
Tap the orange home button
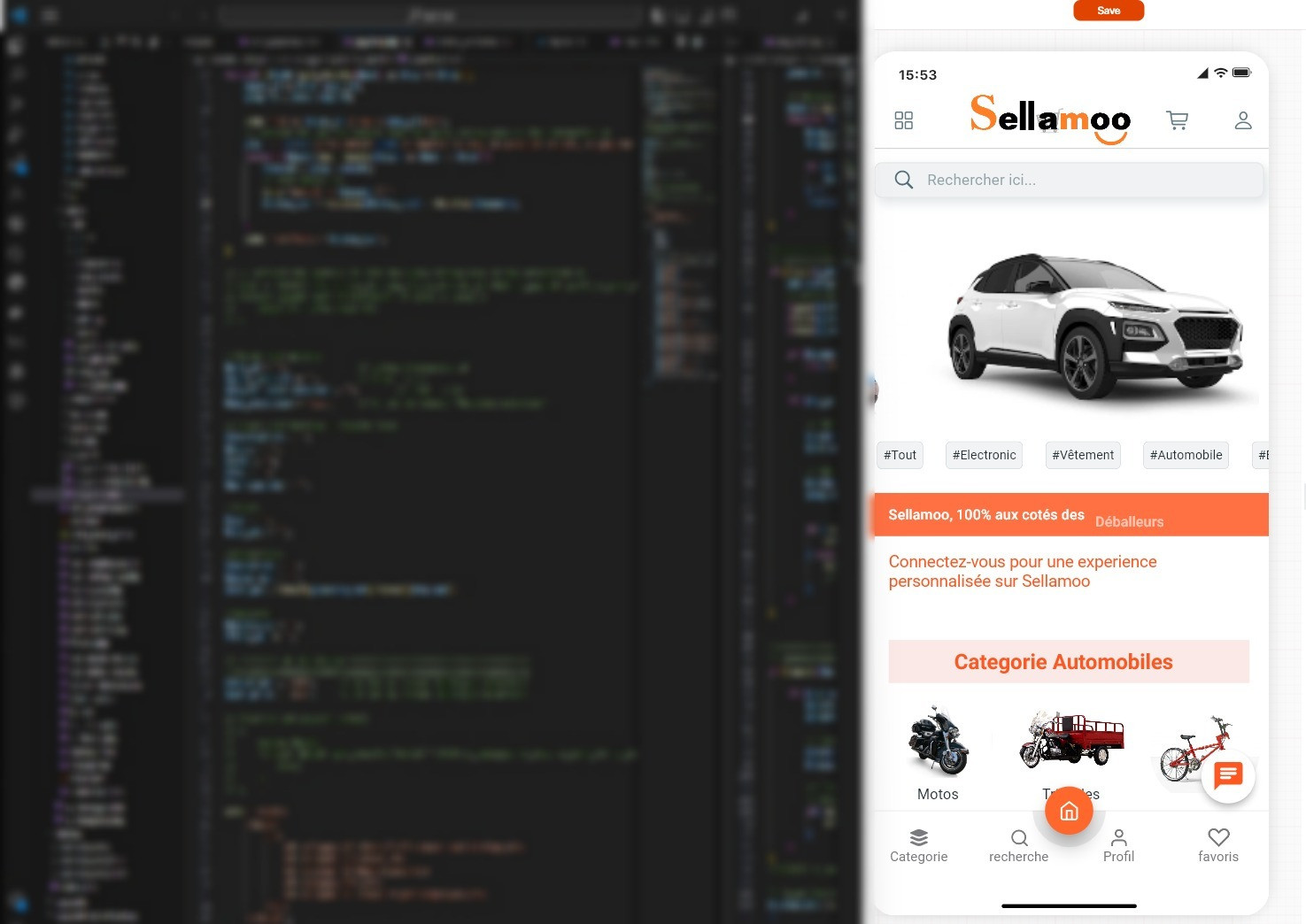point(1069,811)
